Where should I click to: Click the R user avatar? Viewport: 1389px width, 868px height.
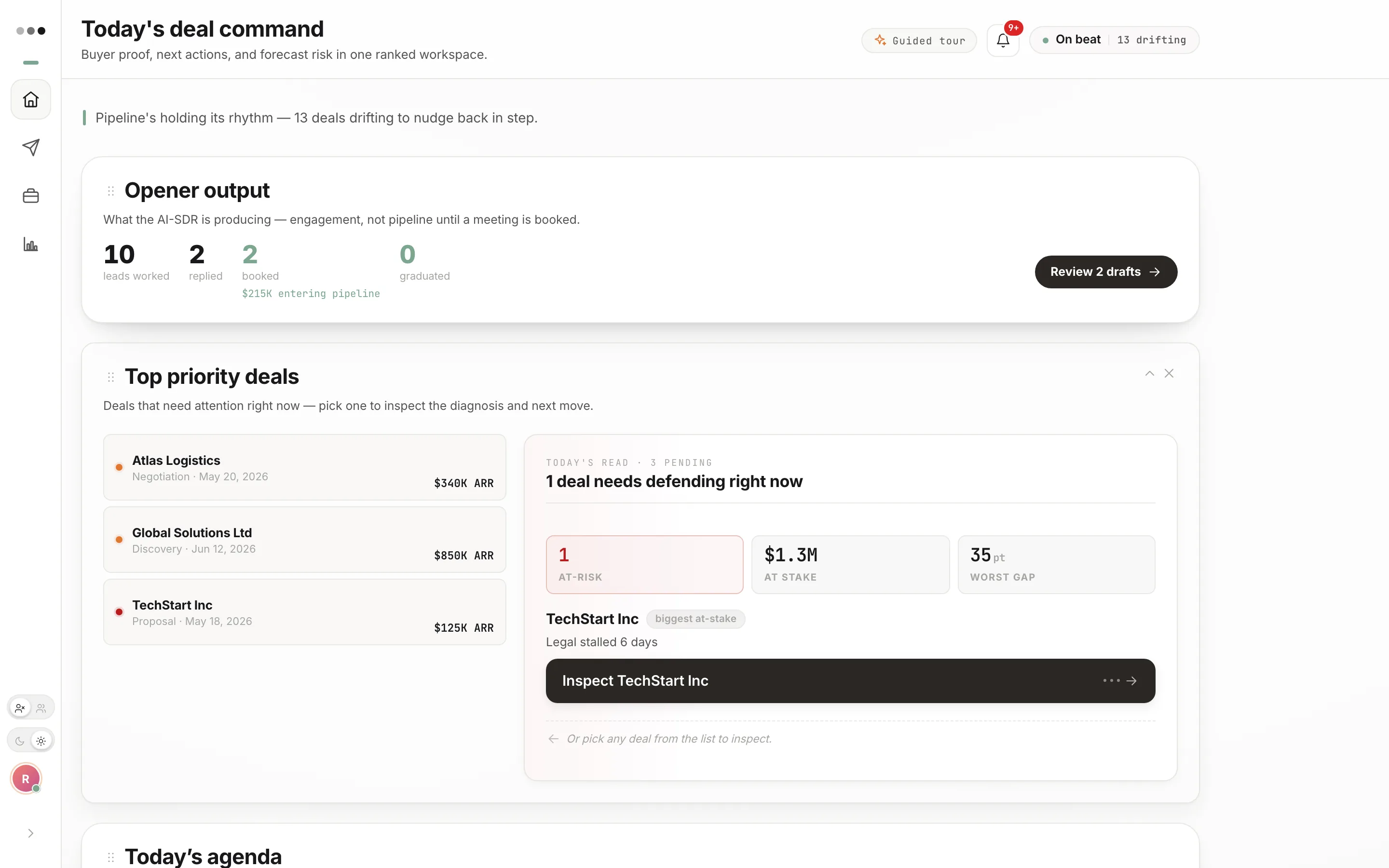point(26,778)
